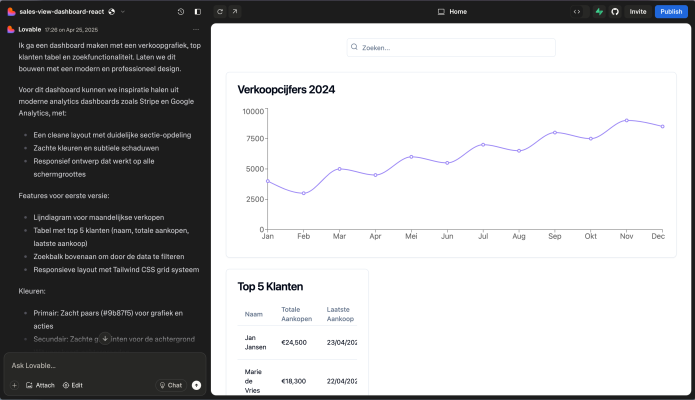Refresh the preview with reload icon
The image size is (695, 400).
[220, 12]
